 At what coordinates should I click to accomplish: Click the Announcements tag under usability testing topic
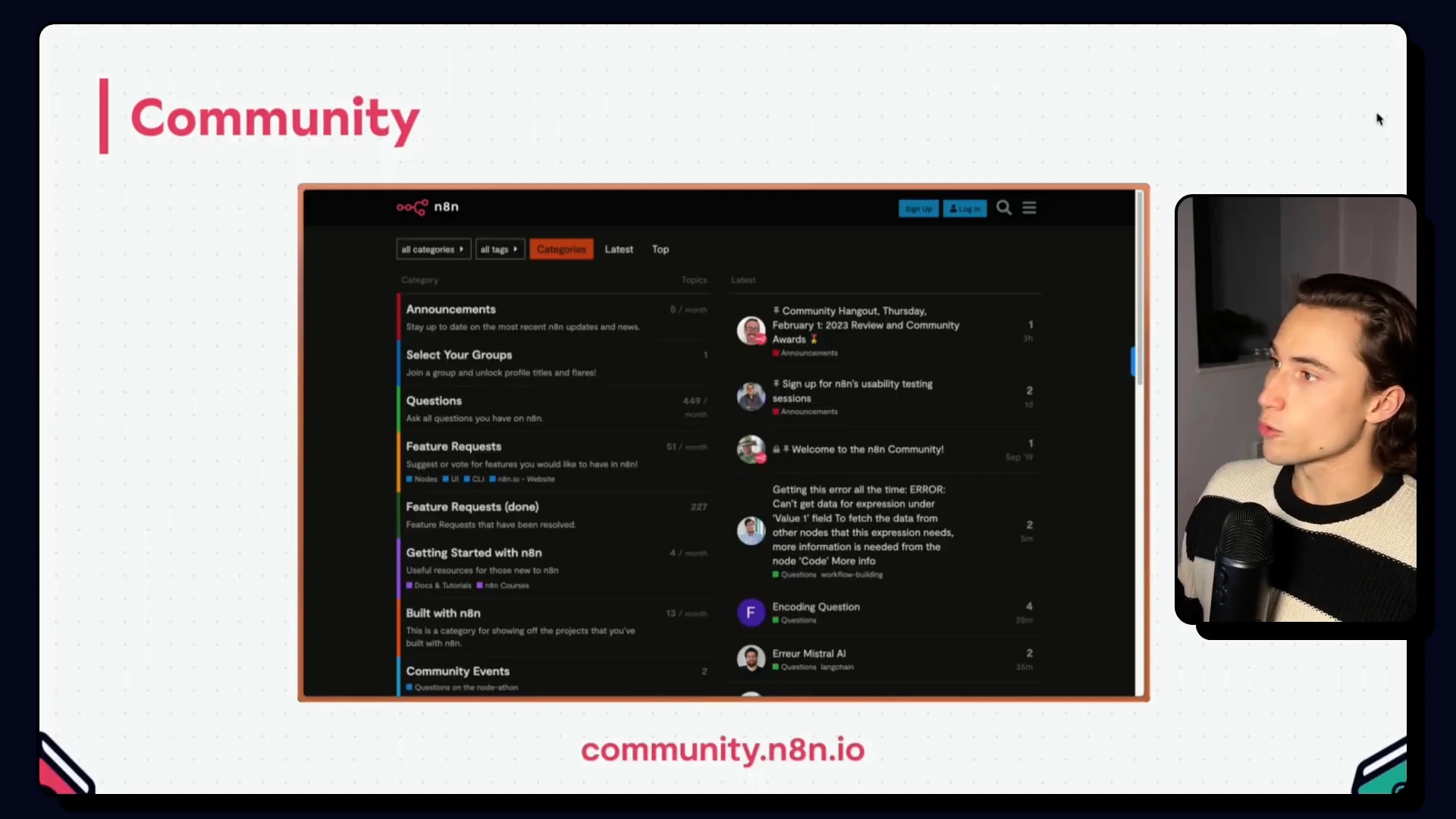805,412
